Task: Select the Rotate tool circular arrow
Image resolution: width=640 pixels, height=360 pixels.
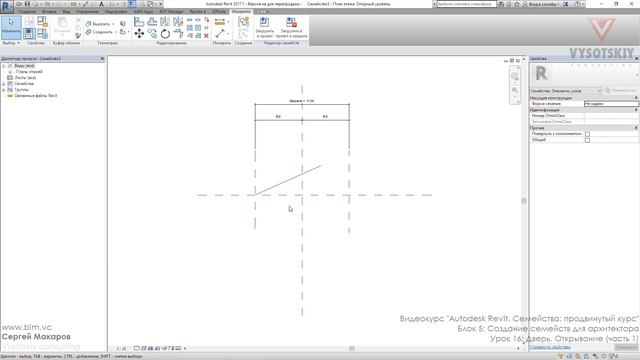Action: tap(165, 34)
